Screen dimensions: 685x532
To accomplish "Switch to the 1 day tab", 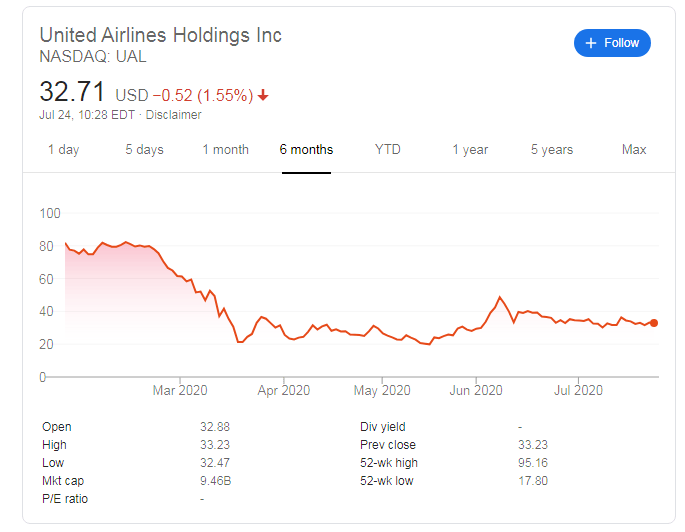I will point(63,150).
